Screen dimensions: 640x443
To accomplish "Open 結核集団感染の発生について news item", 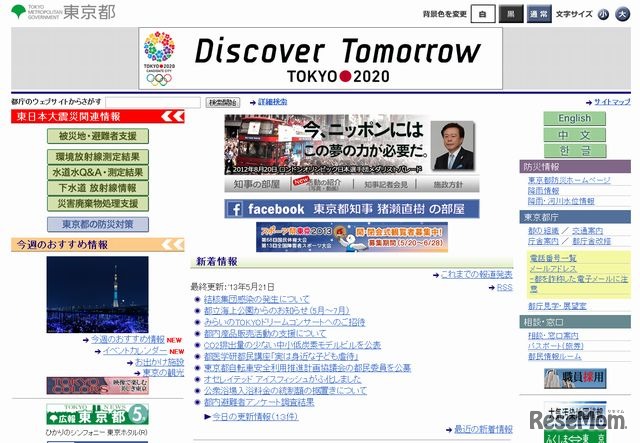I will point(257,299).
